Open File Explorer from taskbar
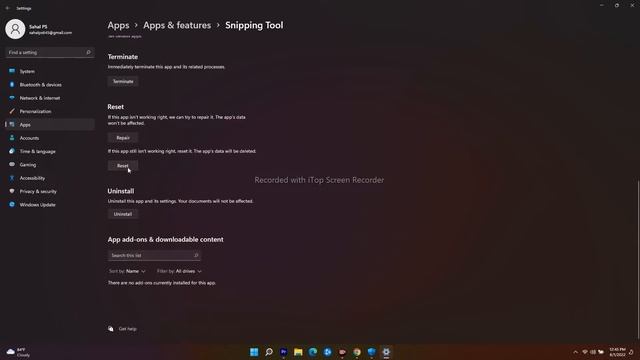This screenshot has height=360, width=640. [x=298, y=352]
